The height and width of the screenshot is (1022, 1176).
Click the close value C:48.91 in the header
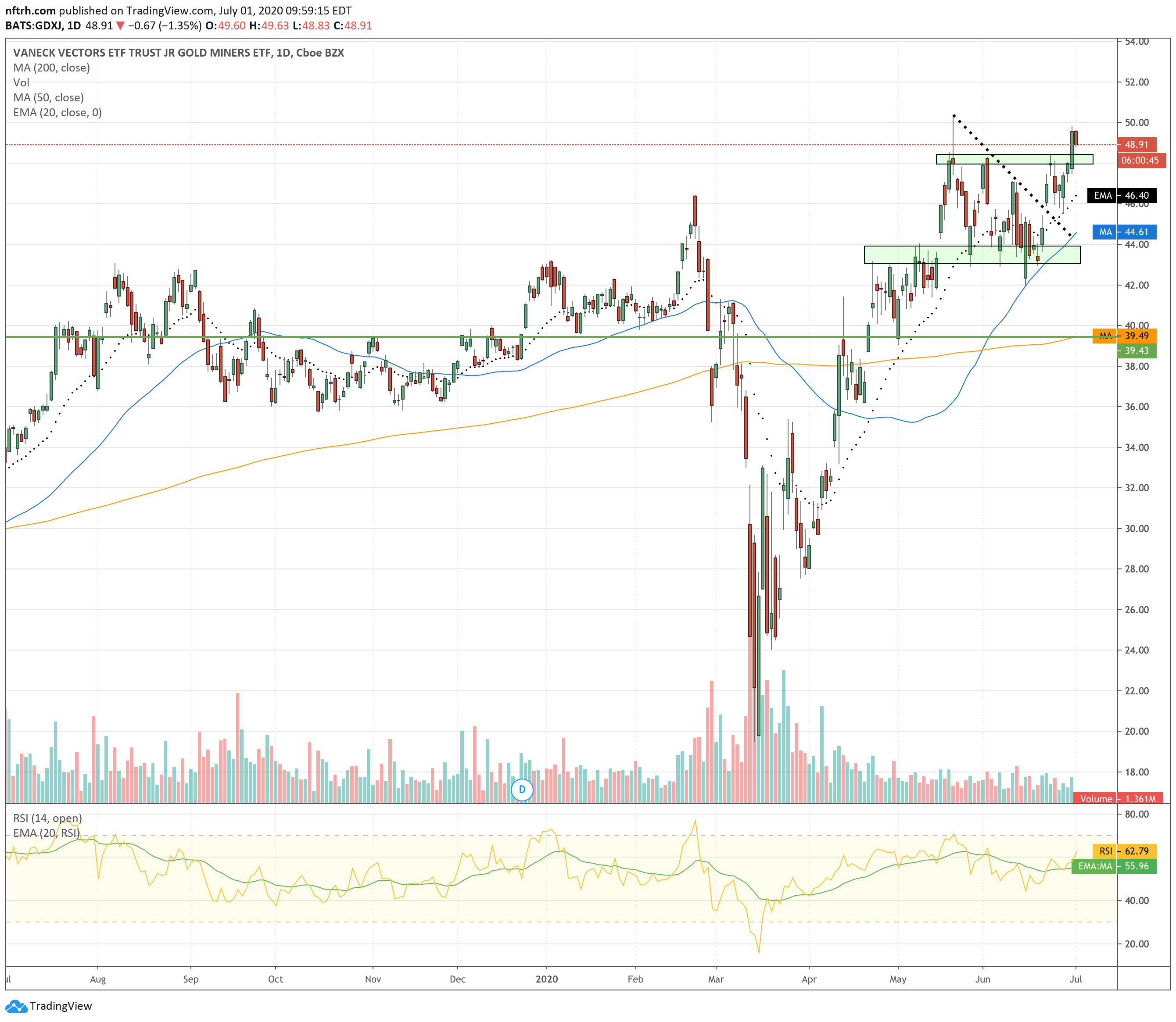click(353, 26)
